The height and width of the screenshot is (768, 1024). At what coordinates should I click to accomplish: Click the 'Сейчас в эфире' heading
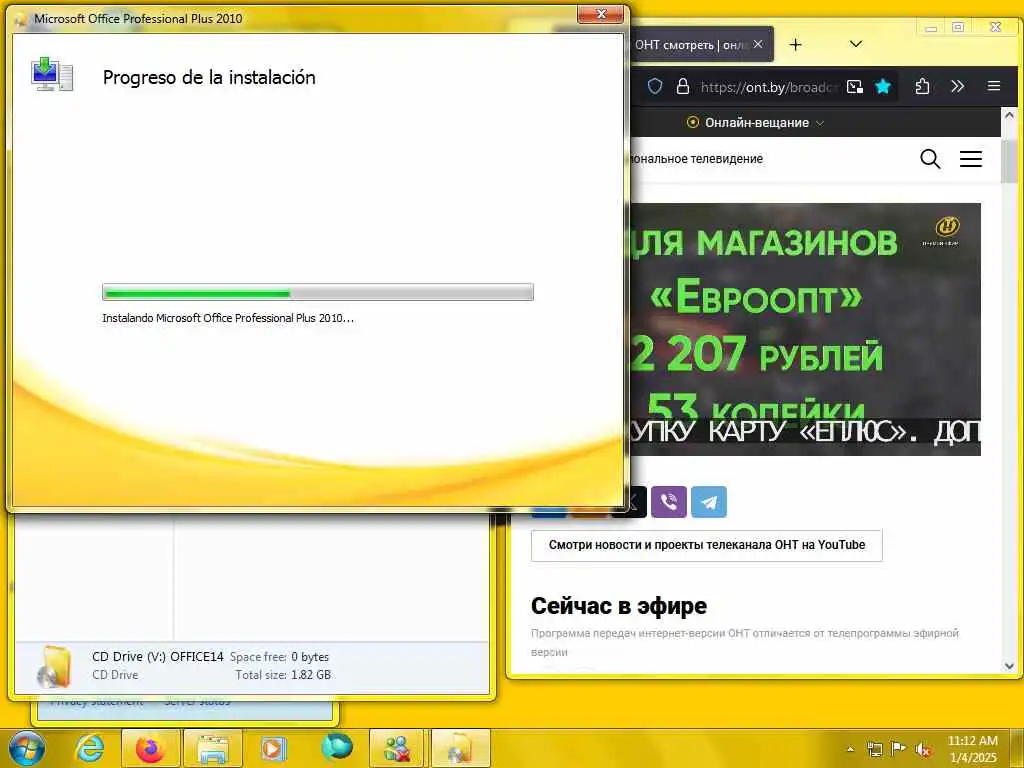click(618, 606)
